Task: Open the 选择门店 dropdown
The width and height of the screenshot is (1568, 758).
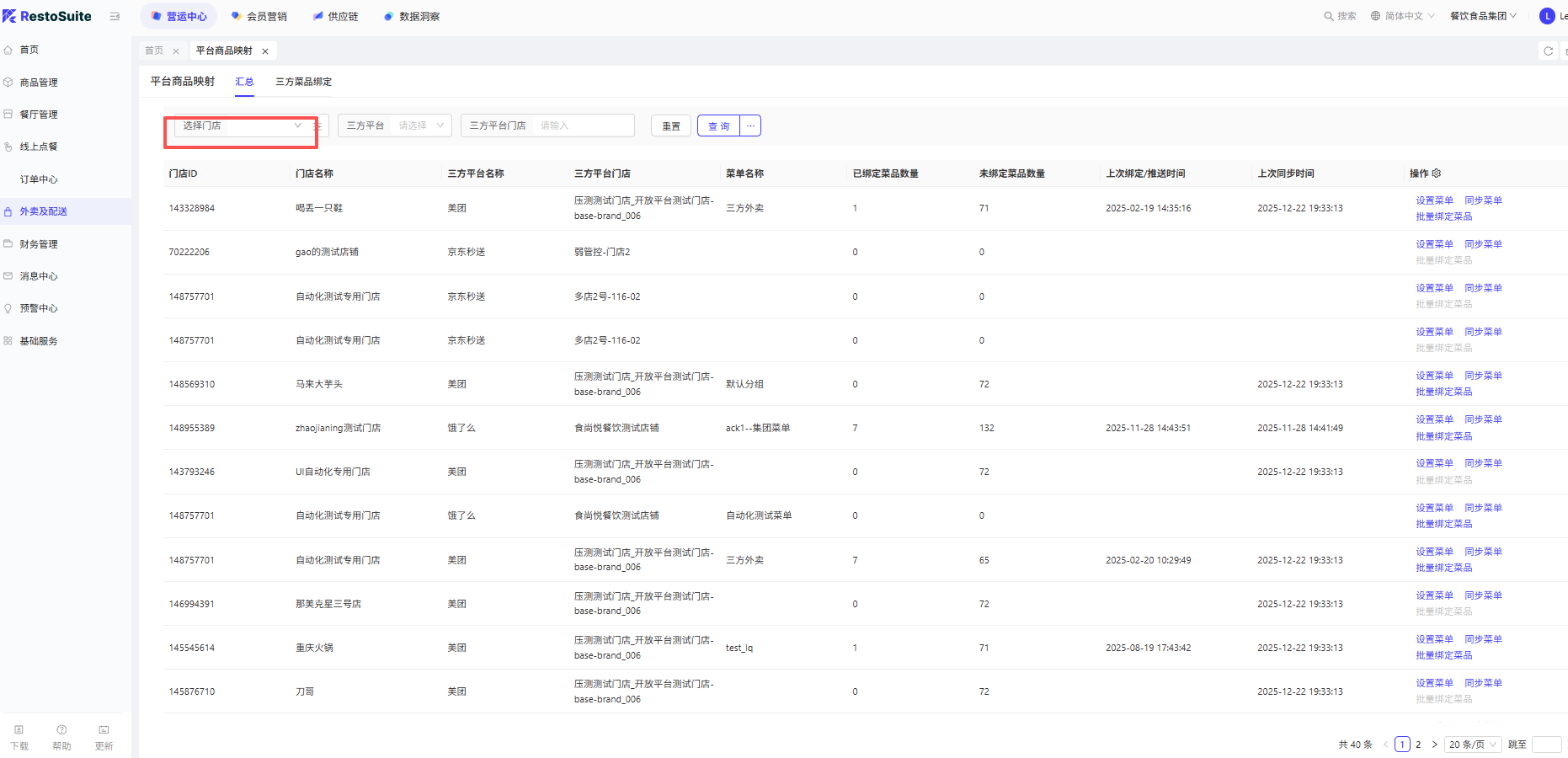Action: tap(242, 125)
